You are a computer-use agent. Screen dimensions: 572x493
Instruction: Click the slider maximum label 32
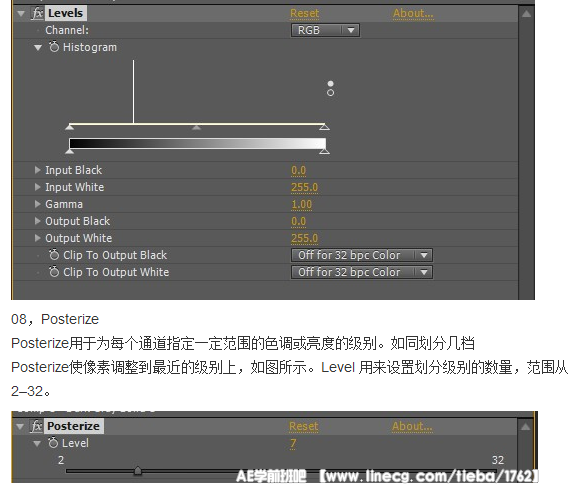click(498, 460)
